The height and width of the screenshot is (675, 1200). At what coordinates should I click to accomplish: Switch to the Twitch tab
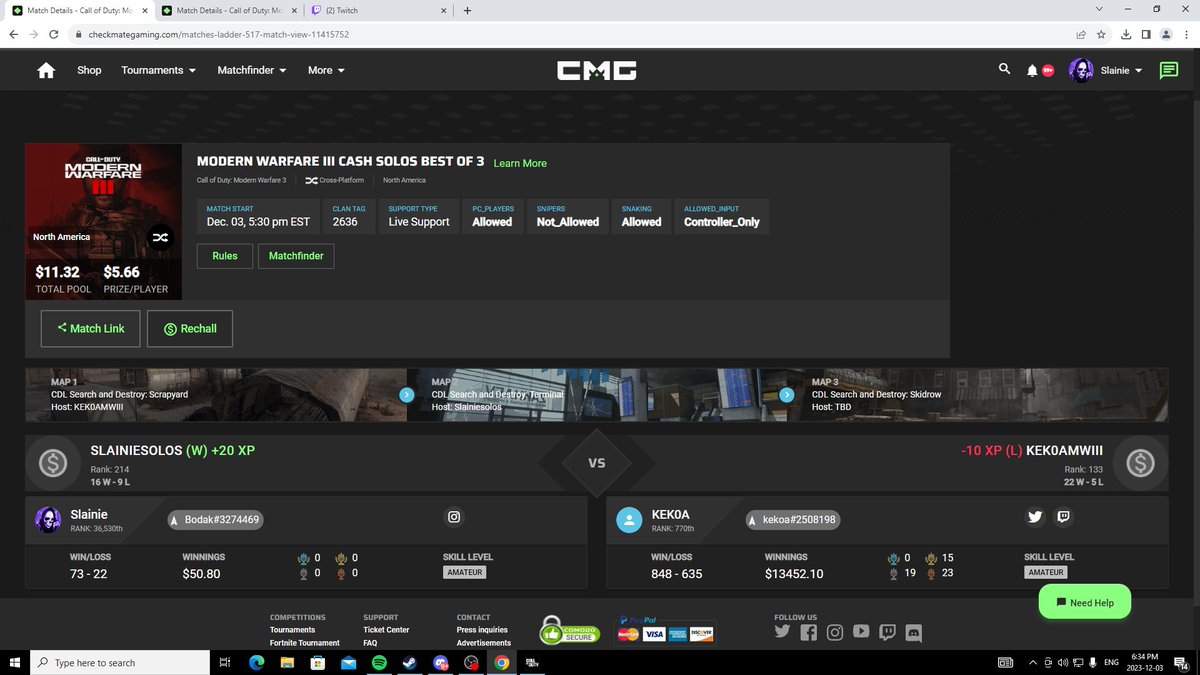(x=377, y=10)
